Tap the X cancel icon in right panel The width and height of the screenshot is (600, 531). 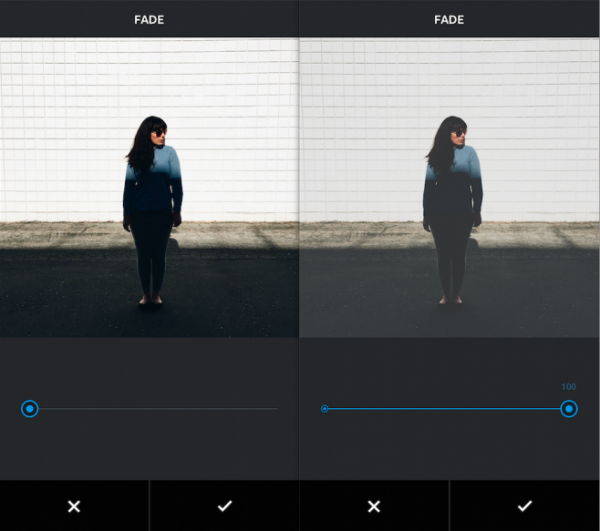tap(374, 506)
